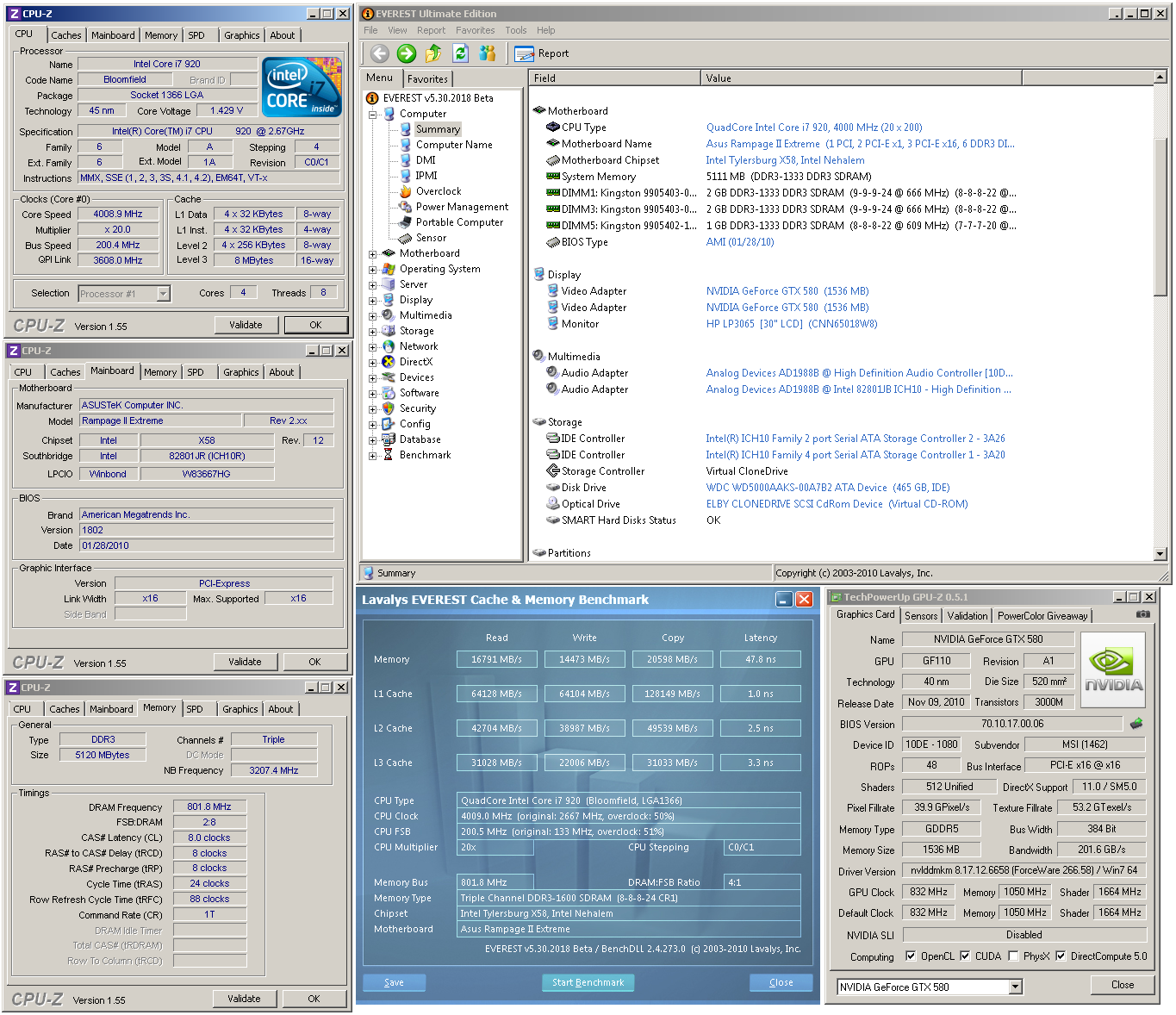
Task: Click the EVEREST back arrow toolbar icon
Action: (x=380, y=53)
